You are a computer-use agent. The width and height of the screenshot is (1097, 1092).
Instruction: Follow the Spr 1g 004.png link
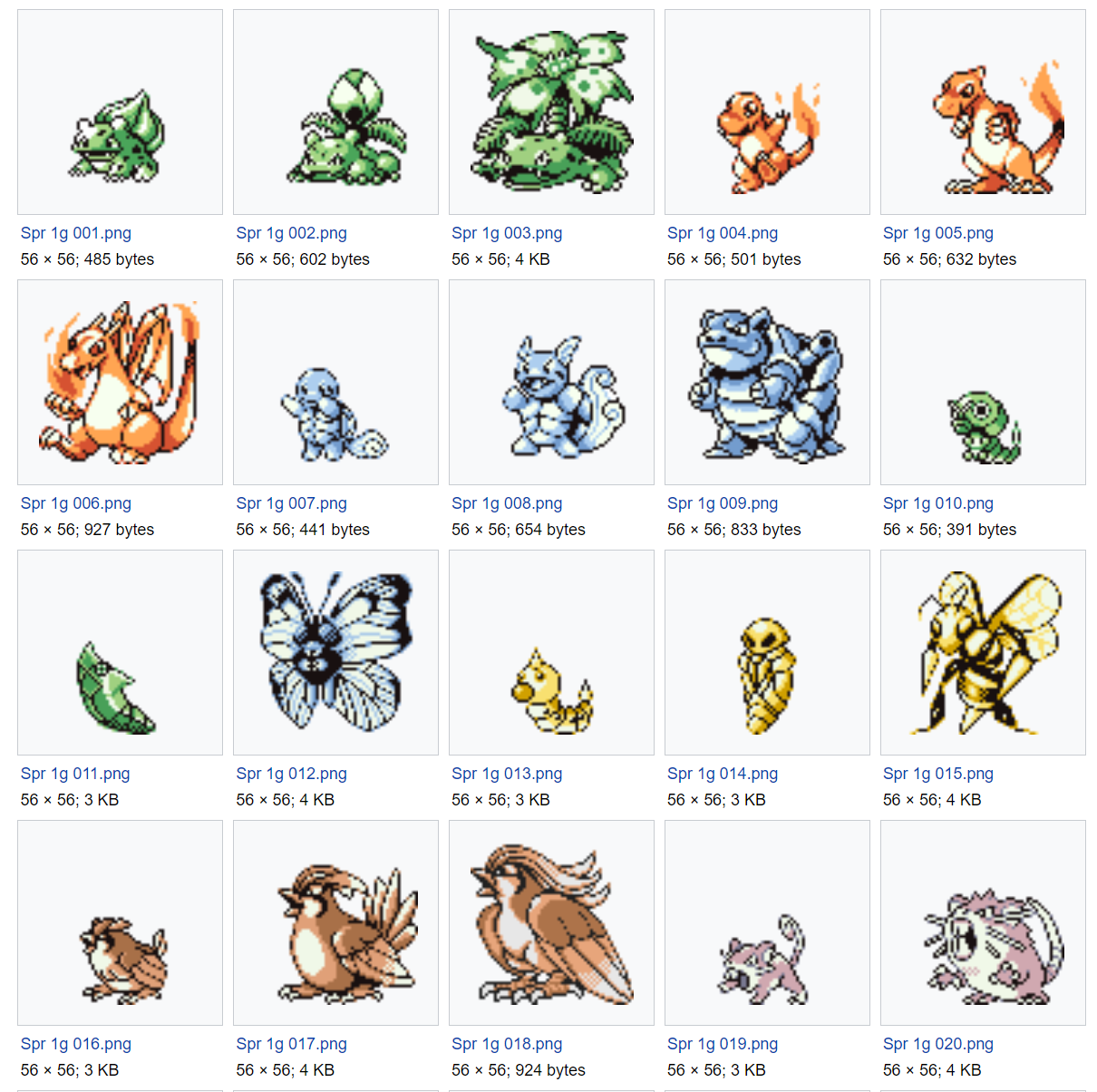point(723,233)
